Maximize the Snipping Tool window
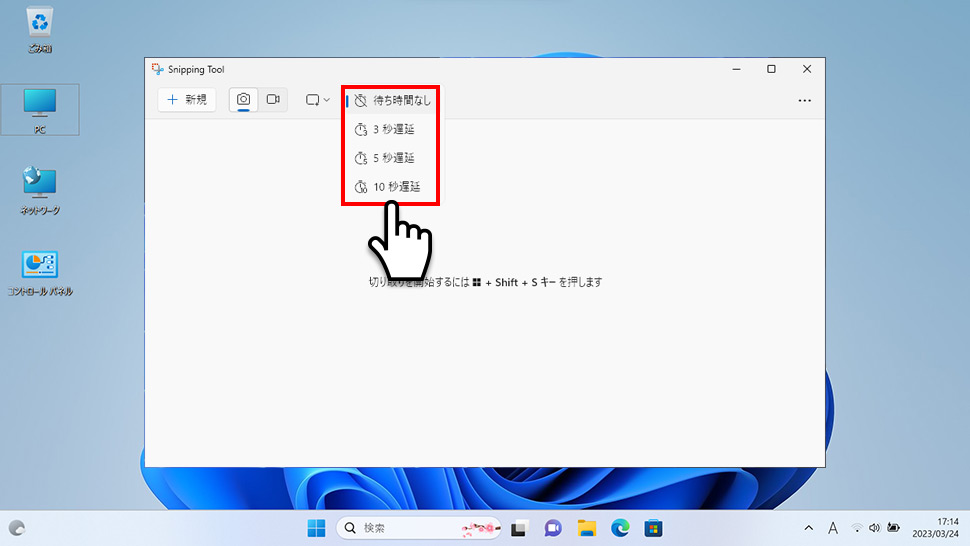Viewport: 970px width, 546px height. point(771,69)
